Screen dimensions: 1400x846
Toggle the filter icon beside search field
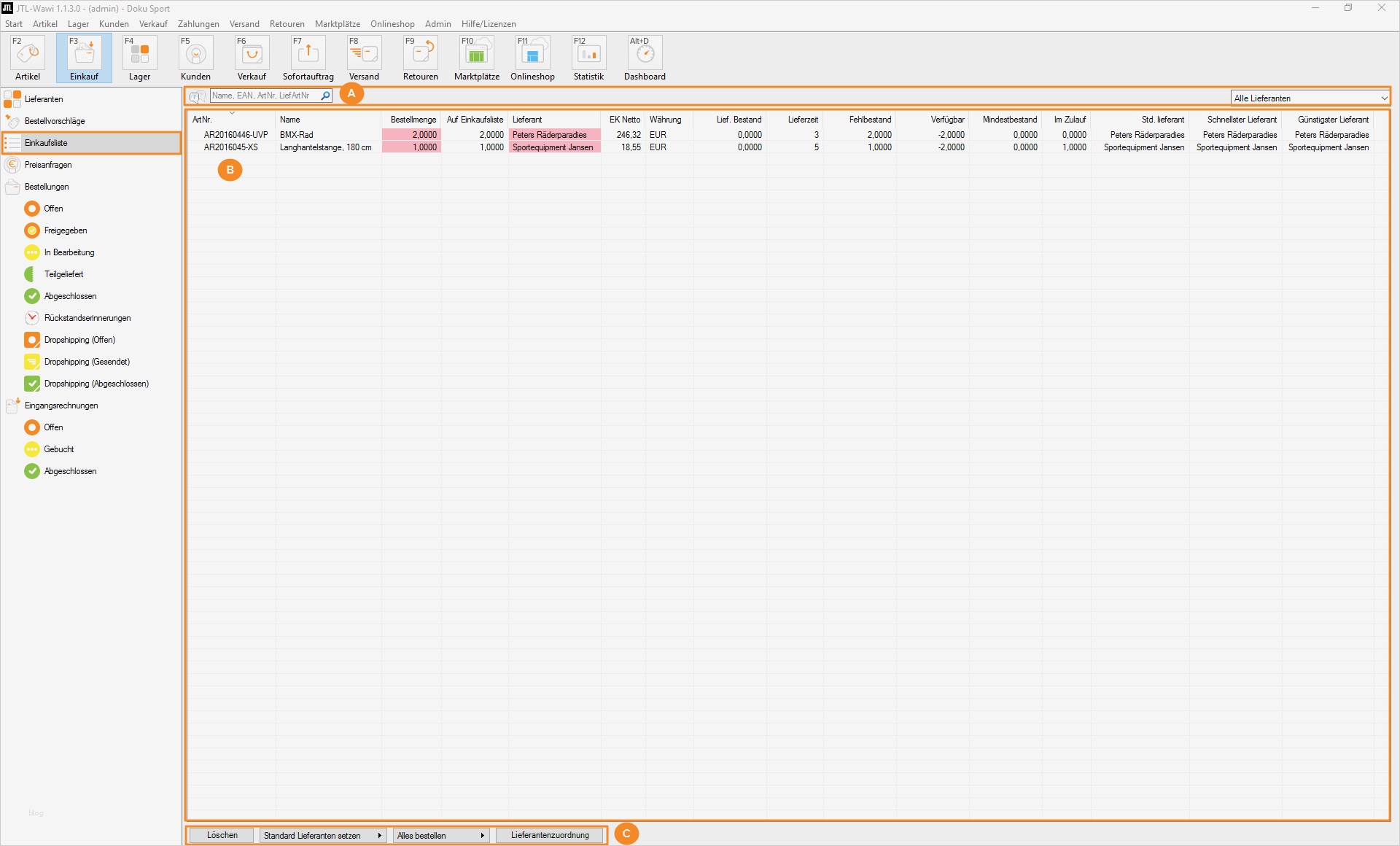[x=196, y=96]
